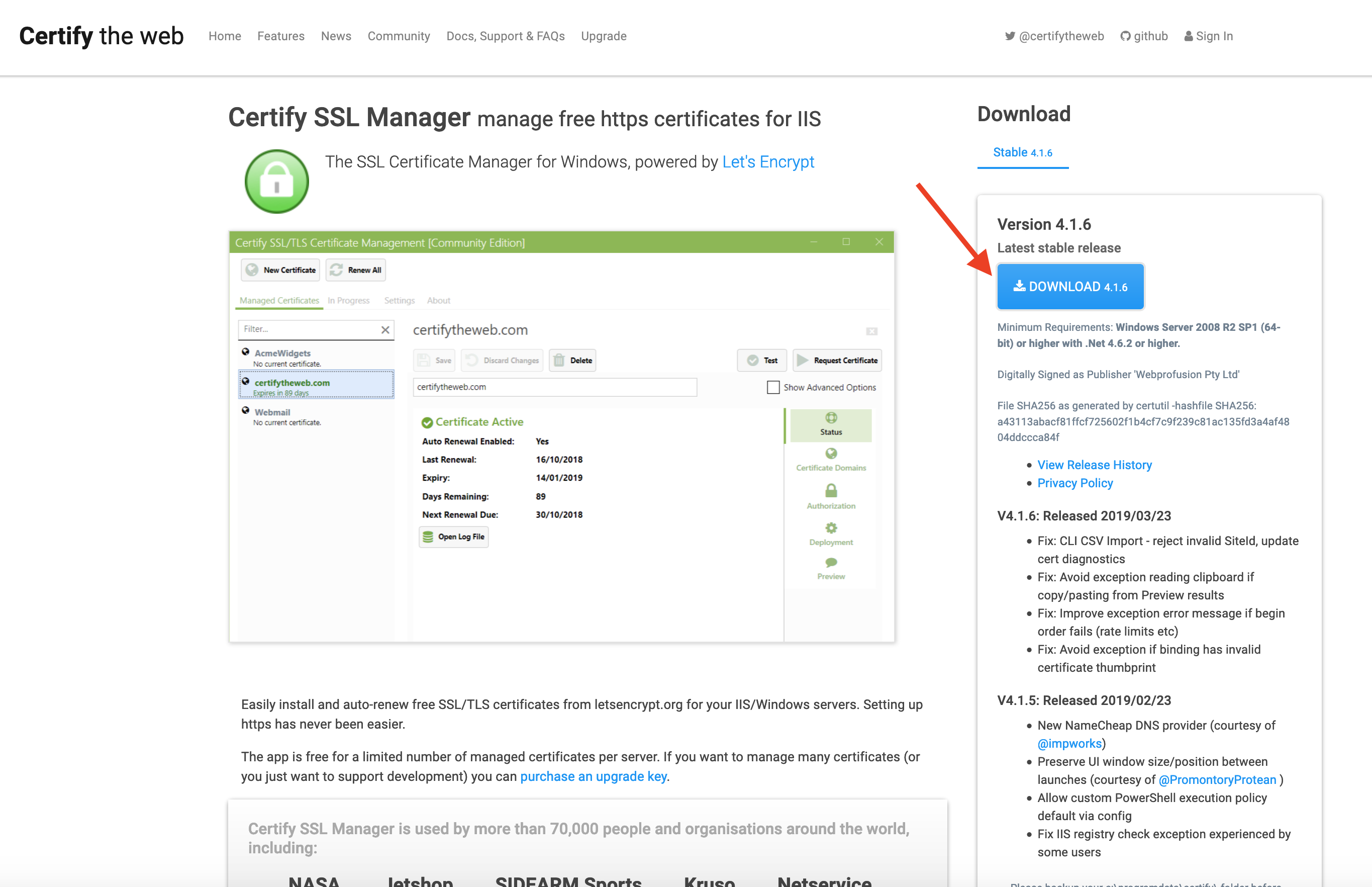This screenshot has height=887, width=1372.
Task: Click the Save icon button
Action: point(434,361)
